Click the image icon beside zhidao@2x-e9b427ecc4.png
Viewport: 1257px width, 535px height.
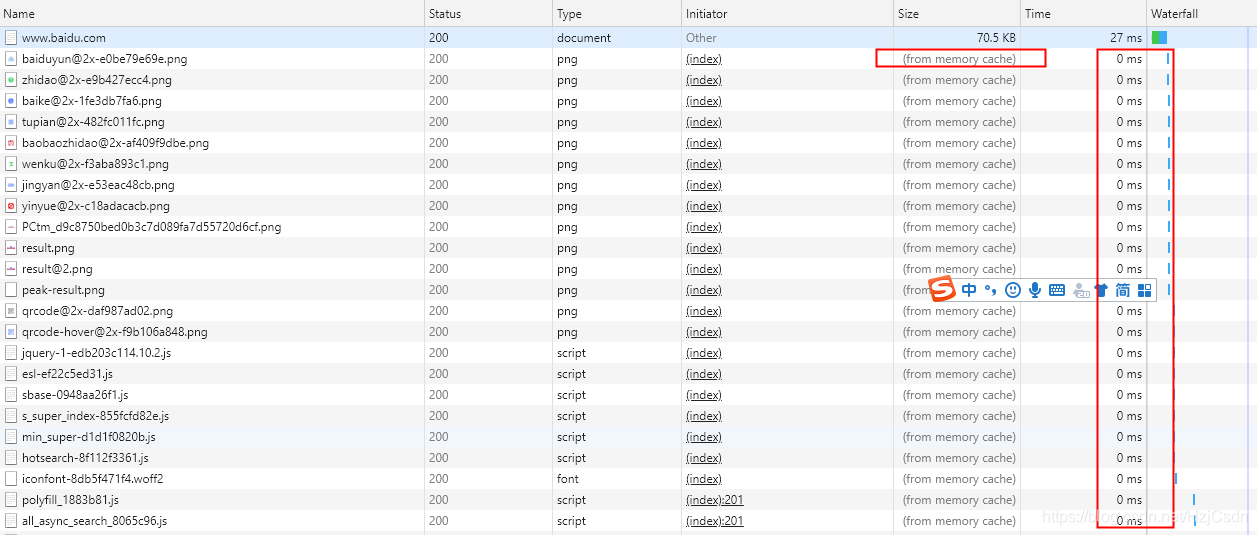(x=11, y=80)
